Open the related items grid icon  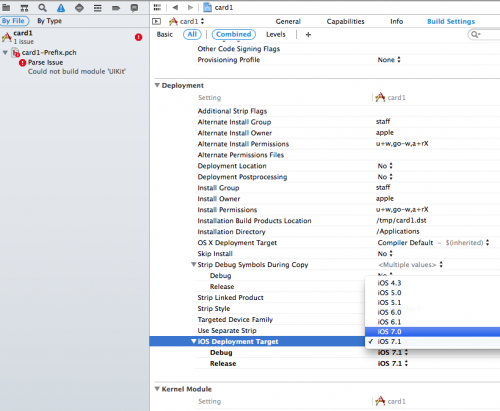pos(157,7)
